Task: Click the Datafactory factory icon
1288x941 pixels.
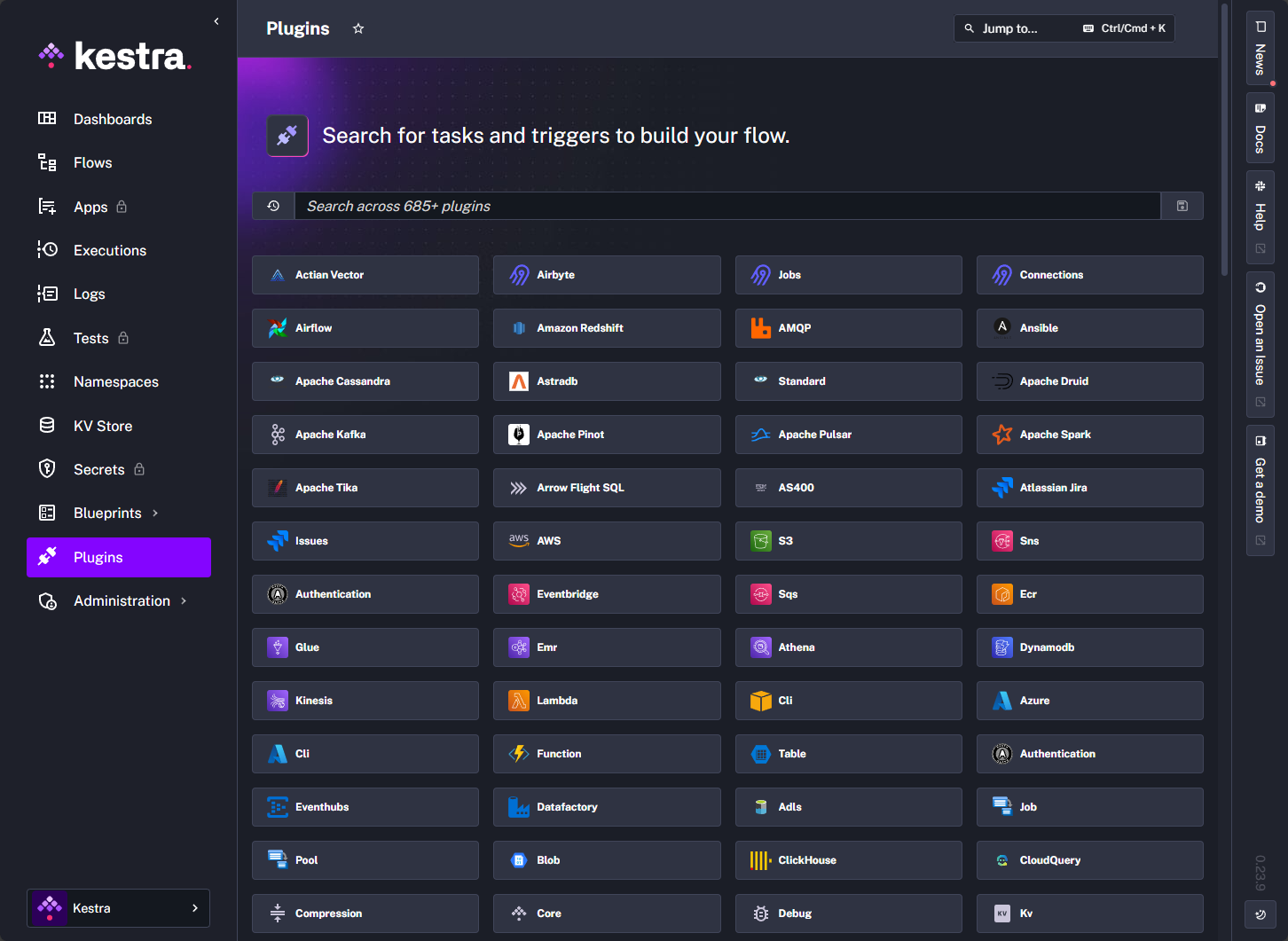Action: [x=519, y=807]
